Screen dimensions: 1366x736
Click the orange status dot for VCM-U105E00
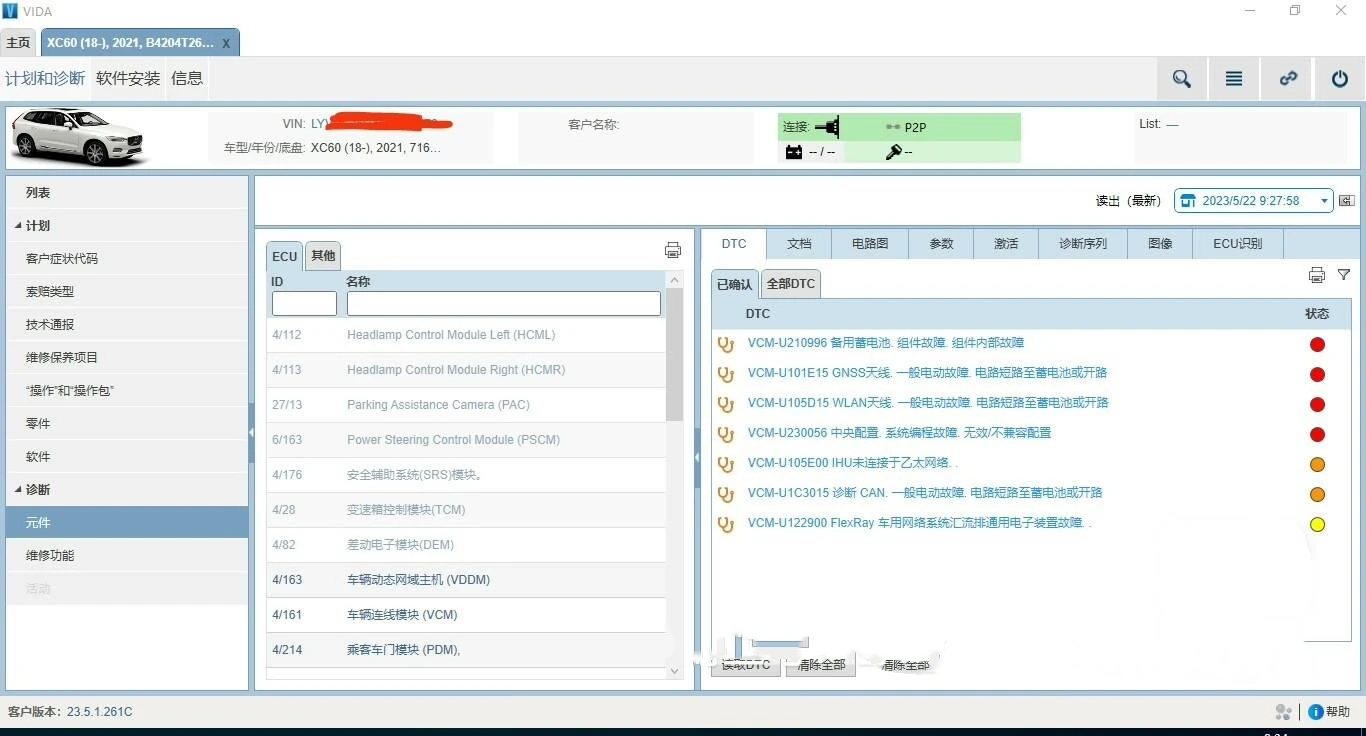tap(1317, 465)
